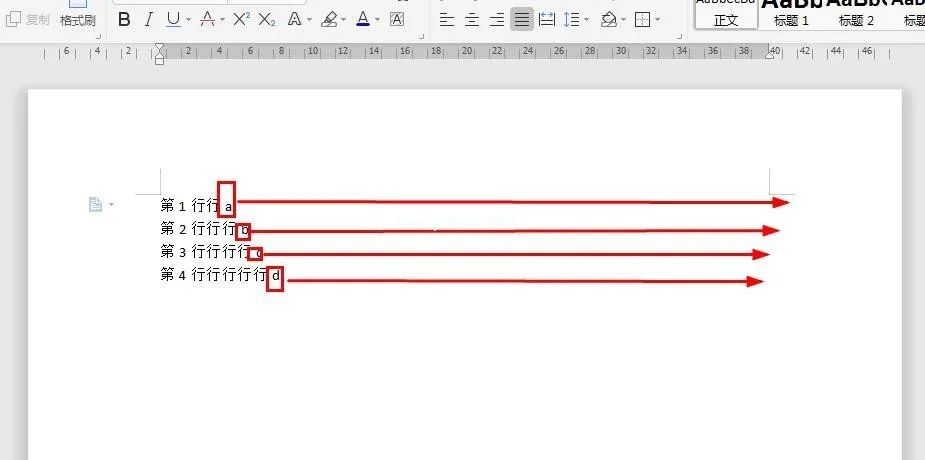Click 格式刷 format painter
925x460 pixels.
point(77,21)
